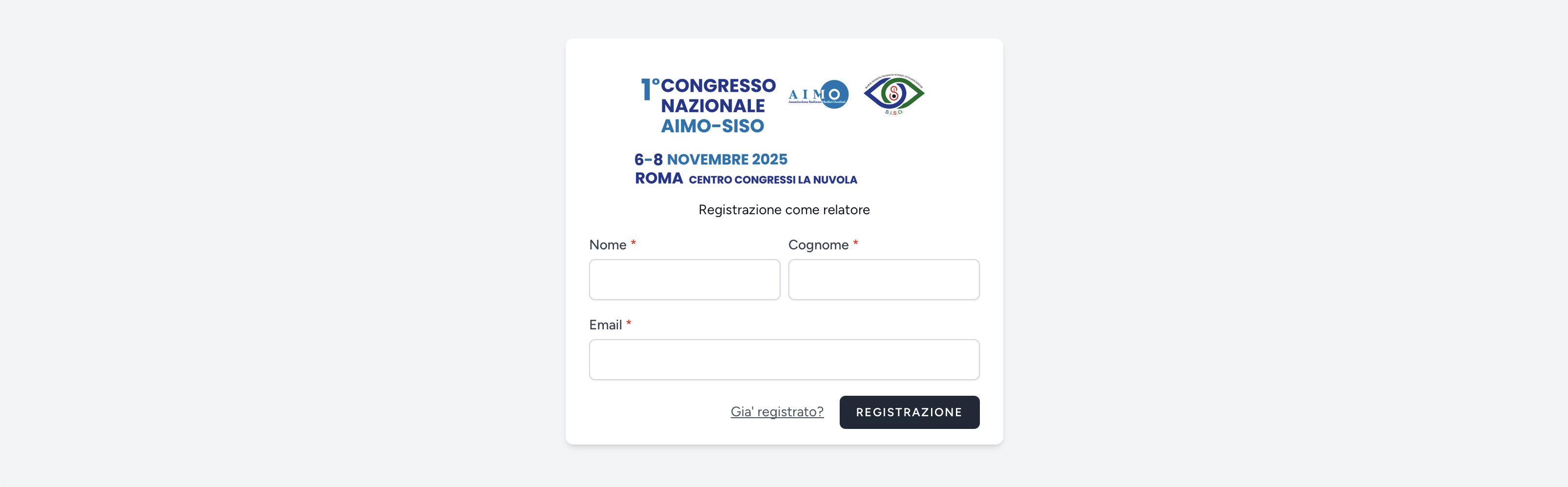Click the Cognome field label
The image size is (1568, 487).
pos(818,245)
